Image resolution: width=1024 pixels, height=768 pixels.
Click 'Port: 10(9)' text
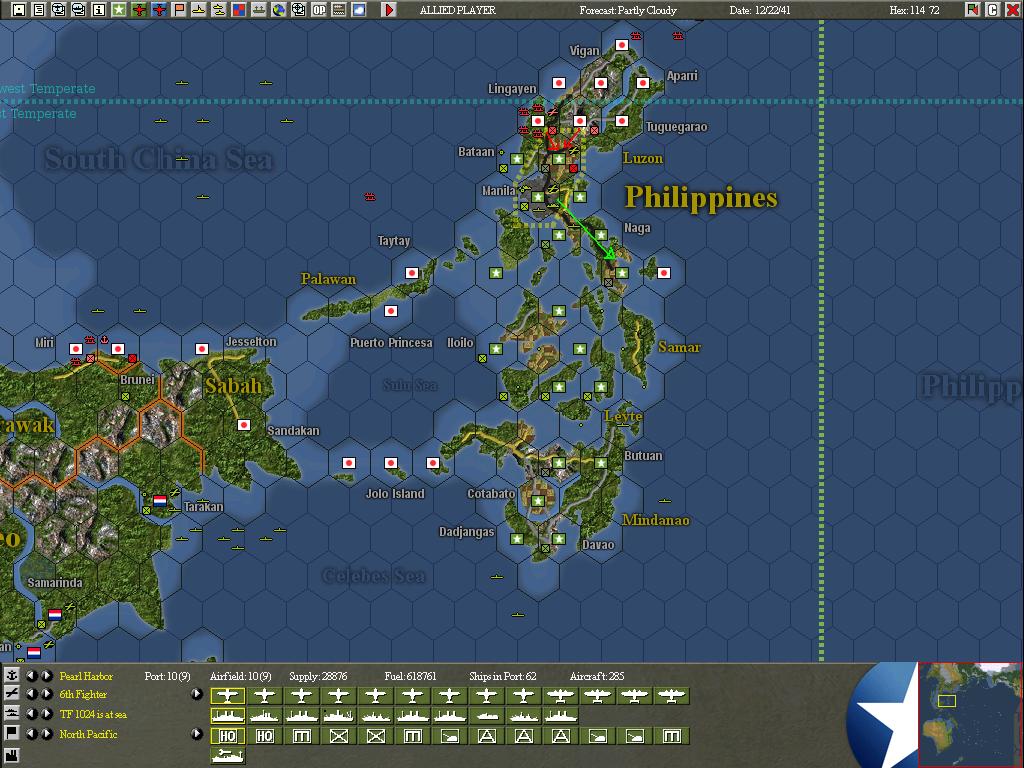(x=167, y=676)
